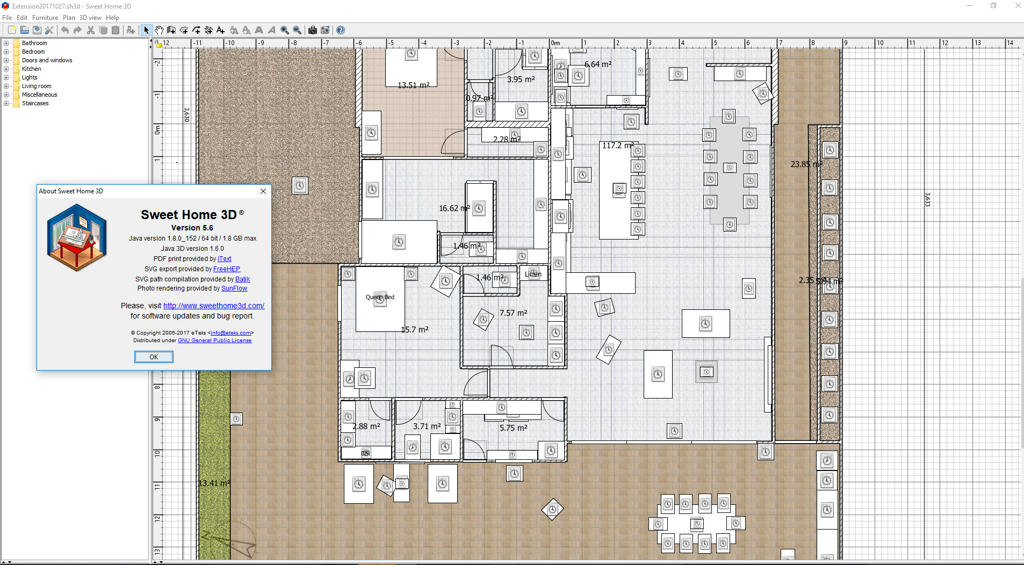Click the Queen Bed furniture label

click(379, 297)
